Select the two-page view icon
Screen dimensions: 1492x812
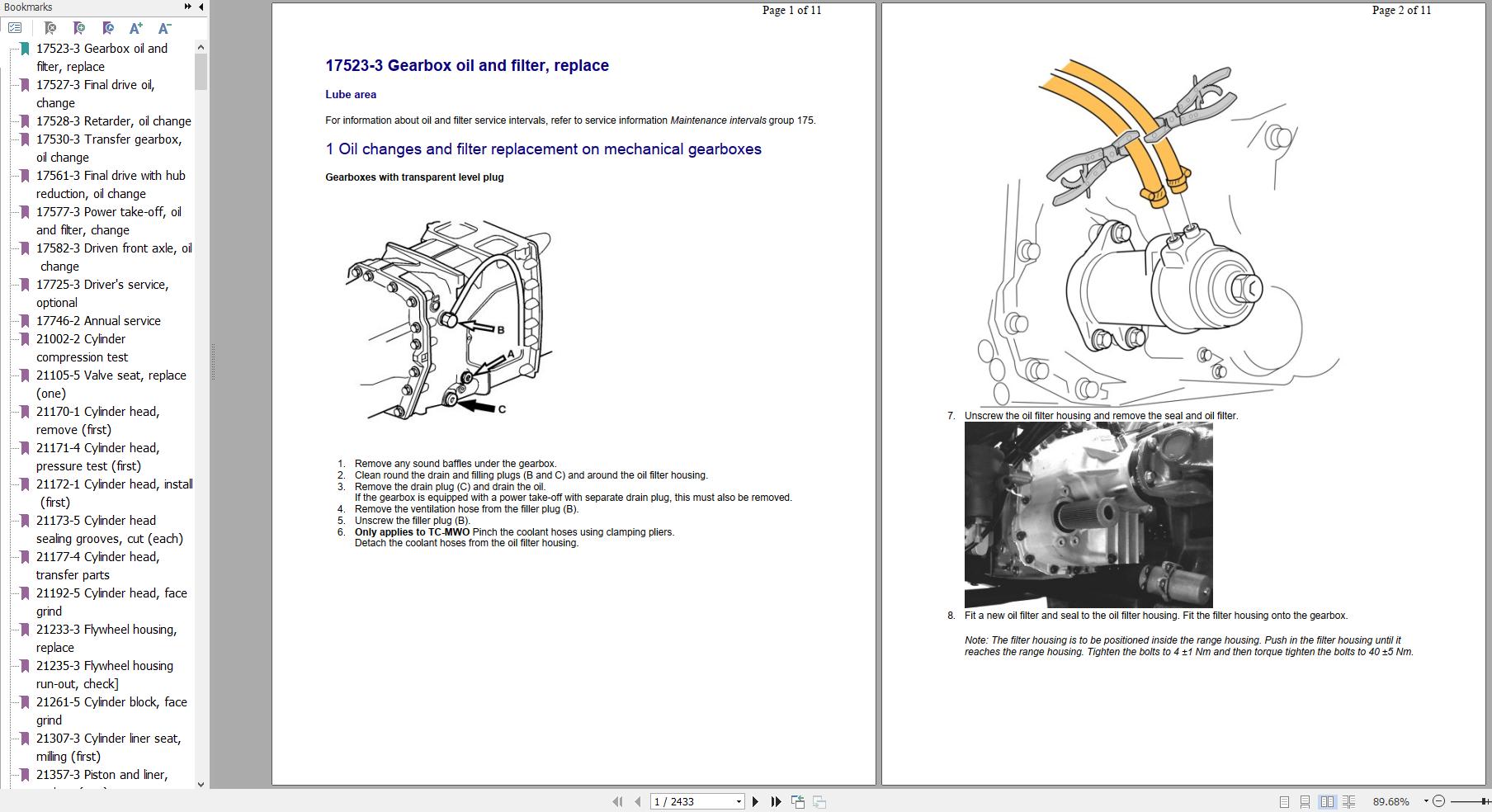pos(1327,801)
